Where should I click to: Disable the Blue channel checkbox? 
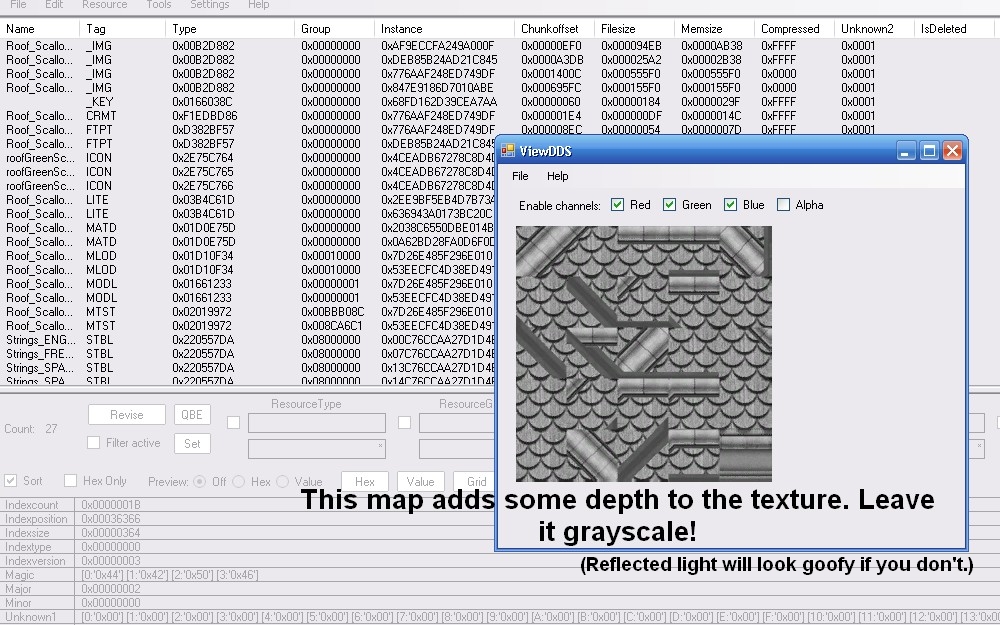(x=730, y=205)
